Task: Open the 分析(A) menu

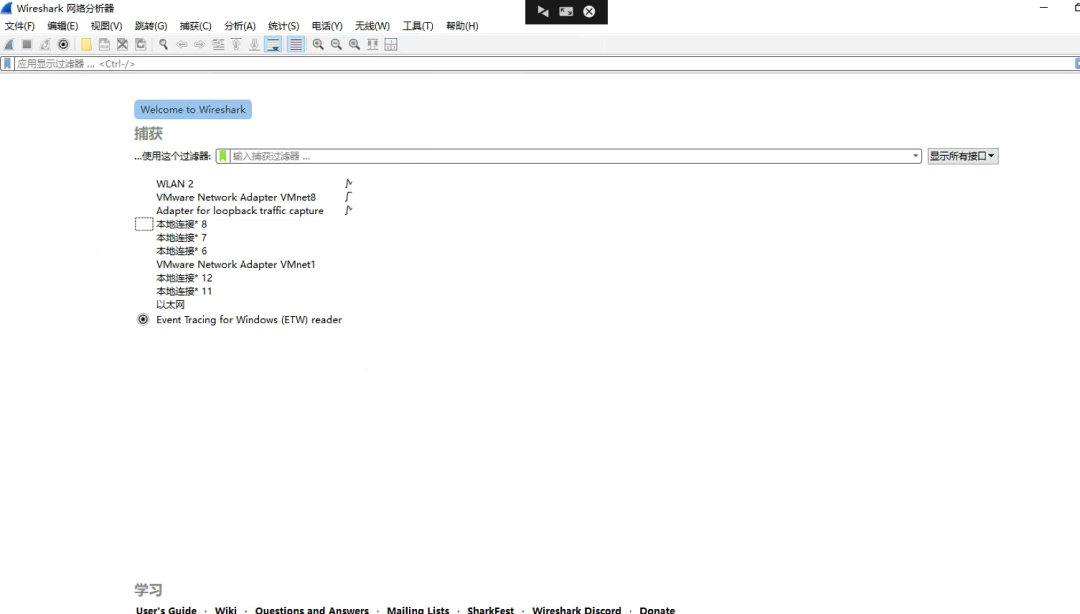Action: (240, 25)
